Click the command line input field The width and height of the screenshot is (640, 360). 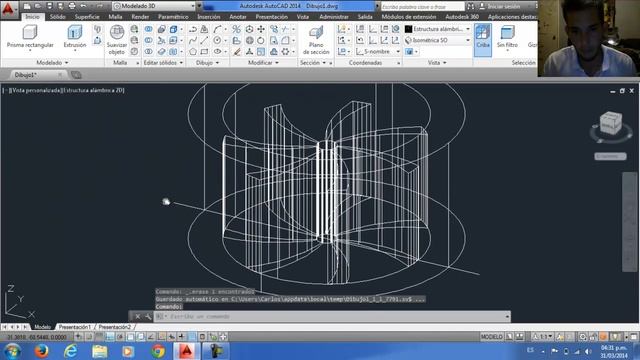pyautogui.click(x=332, y=316)
